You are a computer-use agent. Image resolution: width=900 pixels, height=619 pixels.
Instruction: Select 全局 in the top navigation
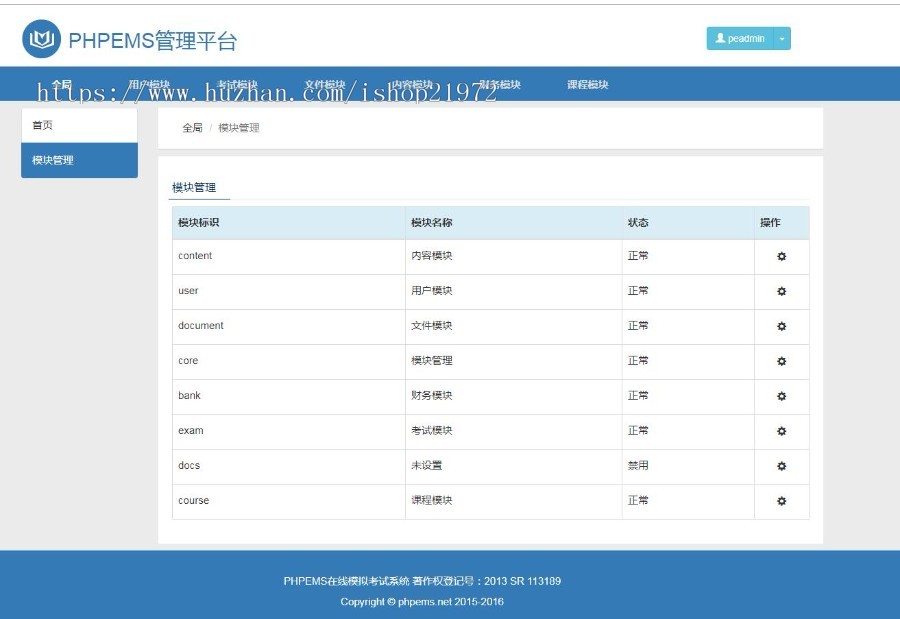pos(60,85)
